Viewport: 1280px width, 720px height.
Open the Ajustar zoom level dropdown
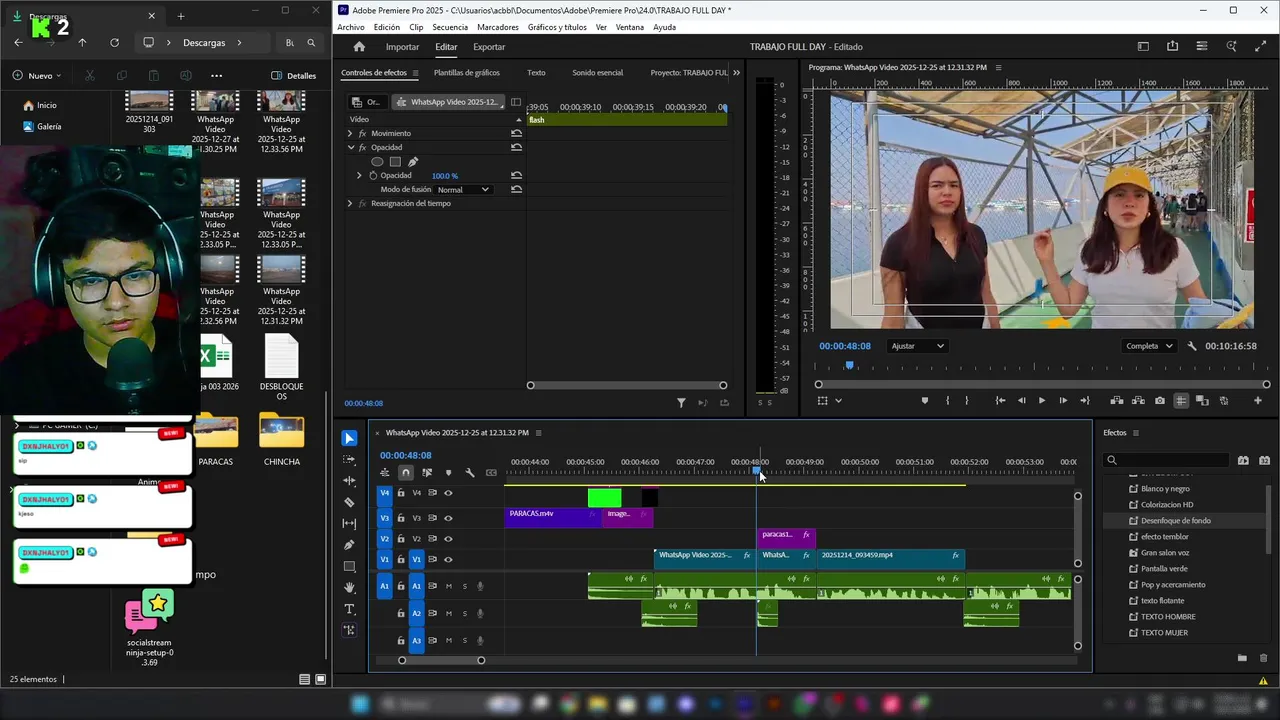point(917,346)
